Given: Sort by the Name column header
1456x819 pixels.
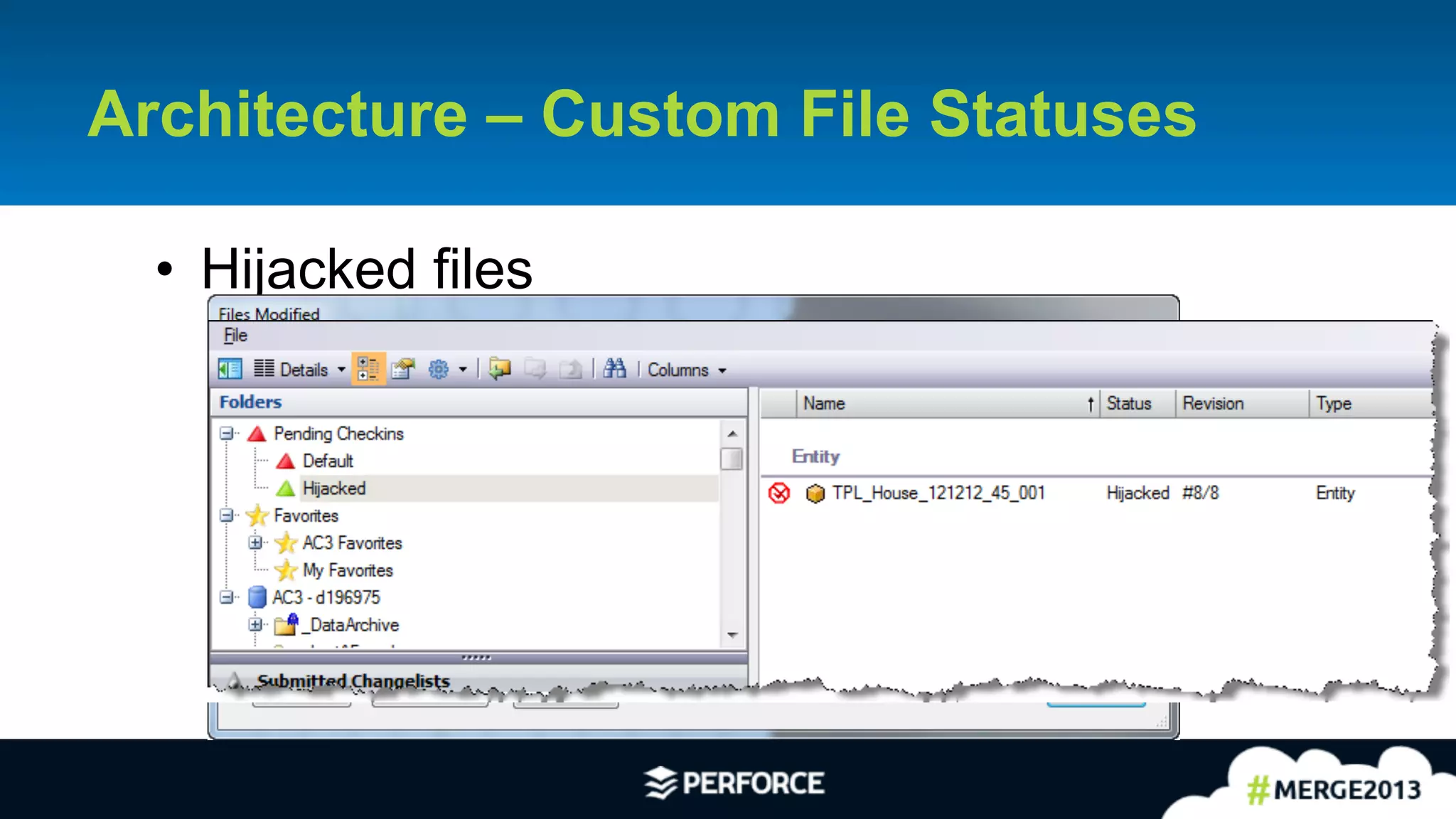Looking at the screenshot, I should click(948, 403).
